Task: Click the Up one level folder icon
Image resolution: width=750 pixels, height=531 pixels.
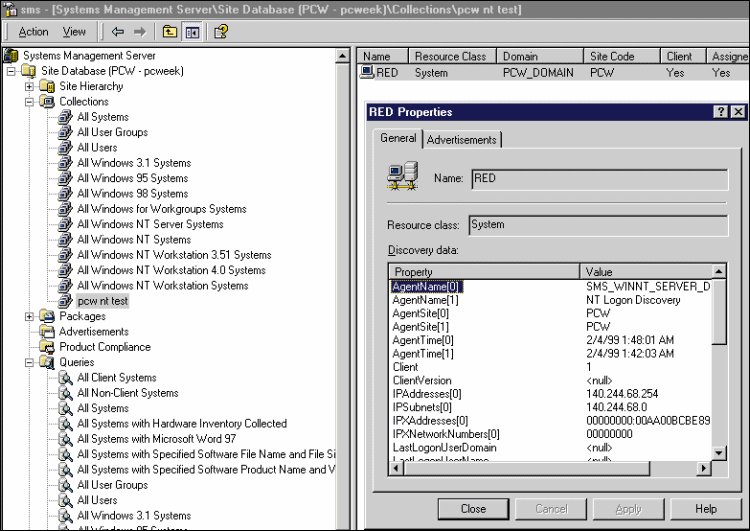Action: coord(170,32)
